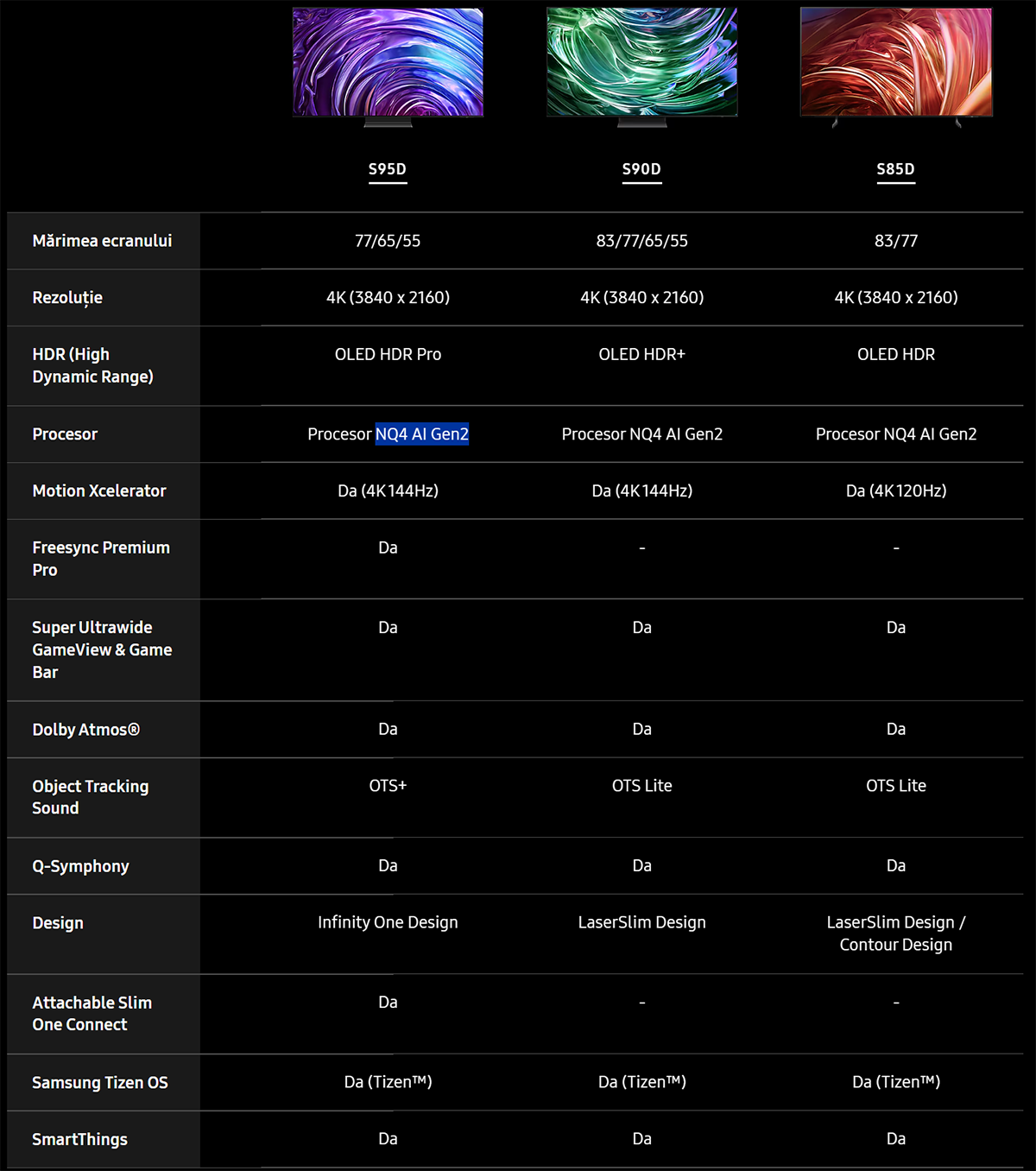This screenshot has height=1171, width=1036.
Task: Click the Freesync Premium Pro label
Action: pyautogui.click(x=101, y=559)
